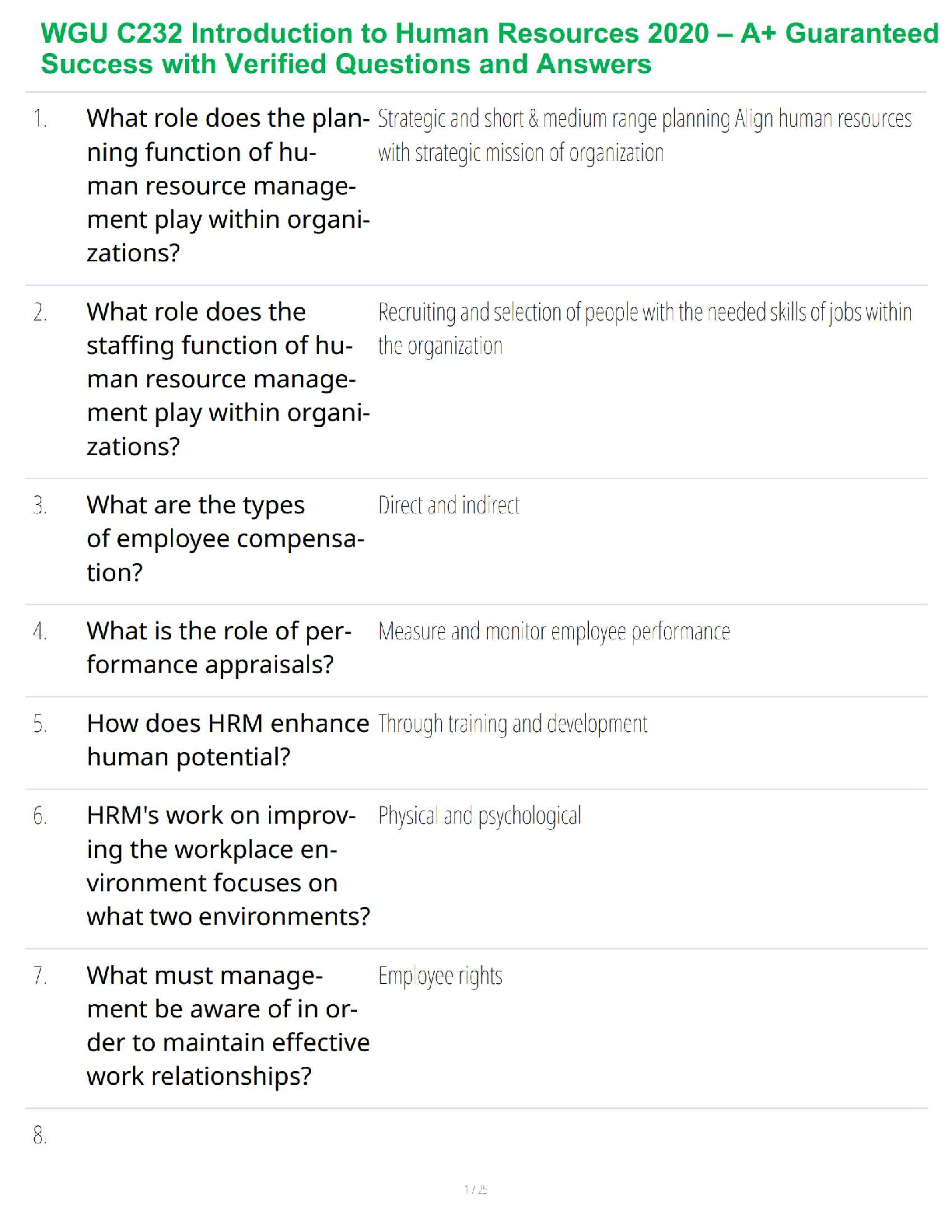Click the row number 1
The height and width of the screenshot is (1232, 952).
[x=40, y=119]
